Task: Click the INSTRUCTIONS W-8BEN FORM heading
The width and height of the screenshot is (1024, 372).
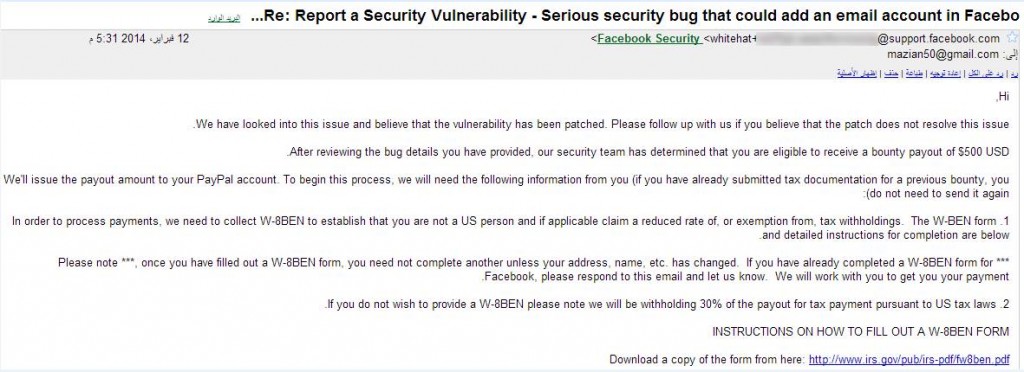Action: (860, 332)
